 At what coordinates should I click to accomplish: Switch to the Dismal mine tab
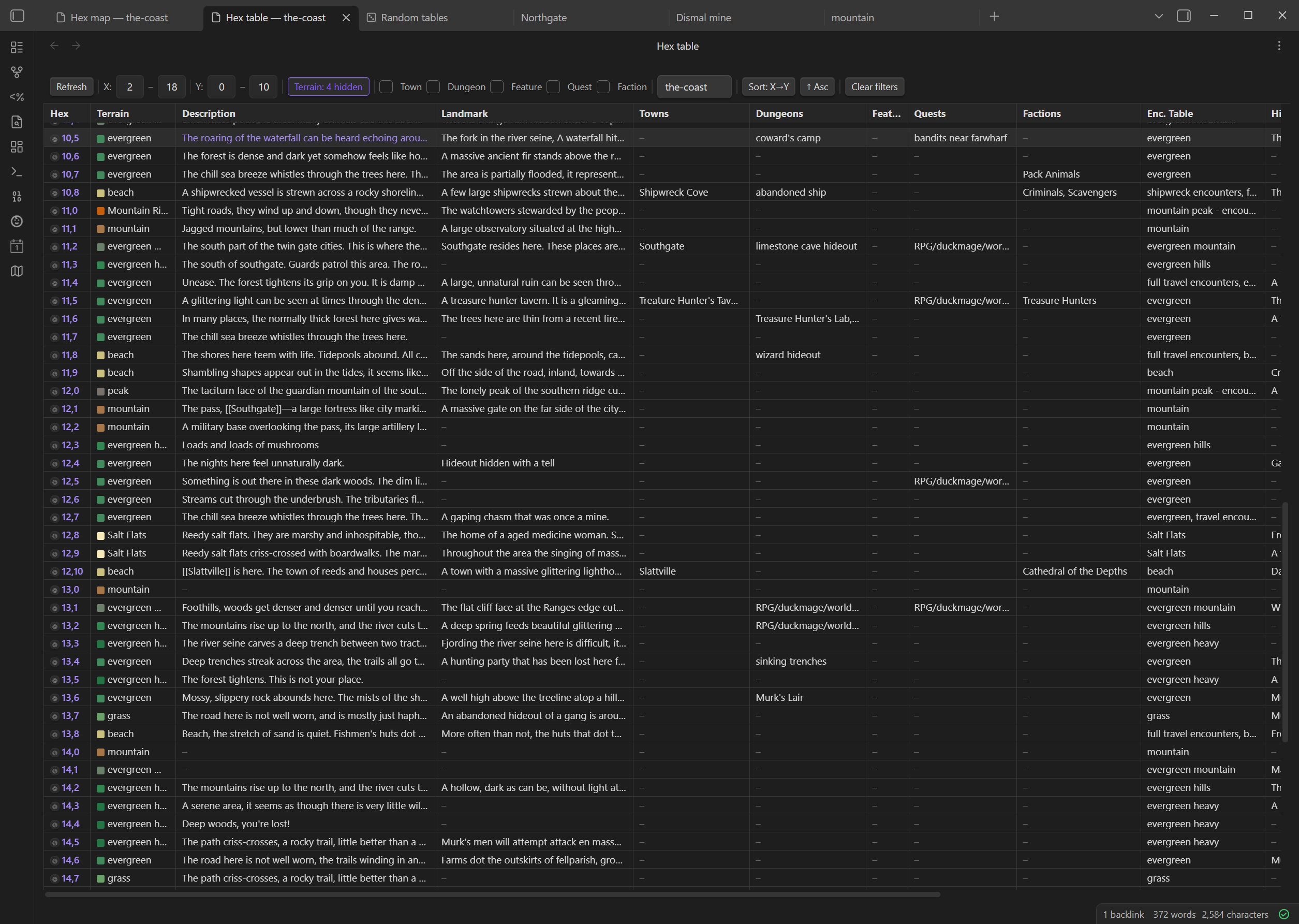pos(703,18)
